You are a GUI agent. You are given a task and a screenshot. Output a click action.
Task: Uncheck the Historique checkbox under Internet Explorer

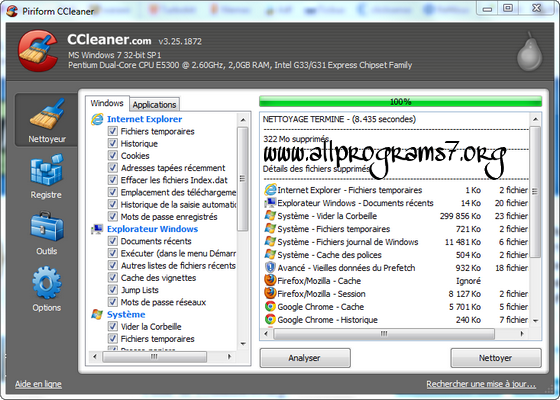click(112, 143)
